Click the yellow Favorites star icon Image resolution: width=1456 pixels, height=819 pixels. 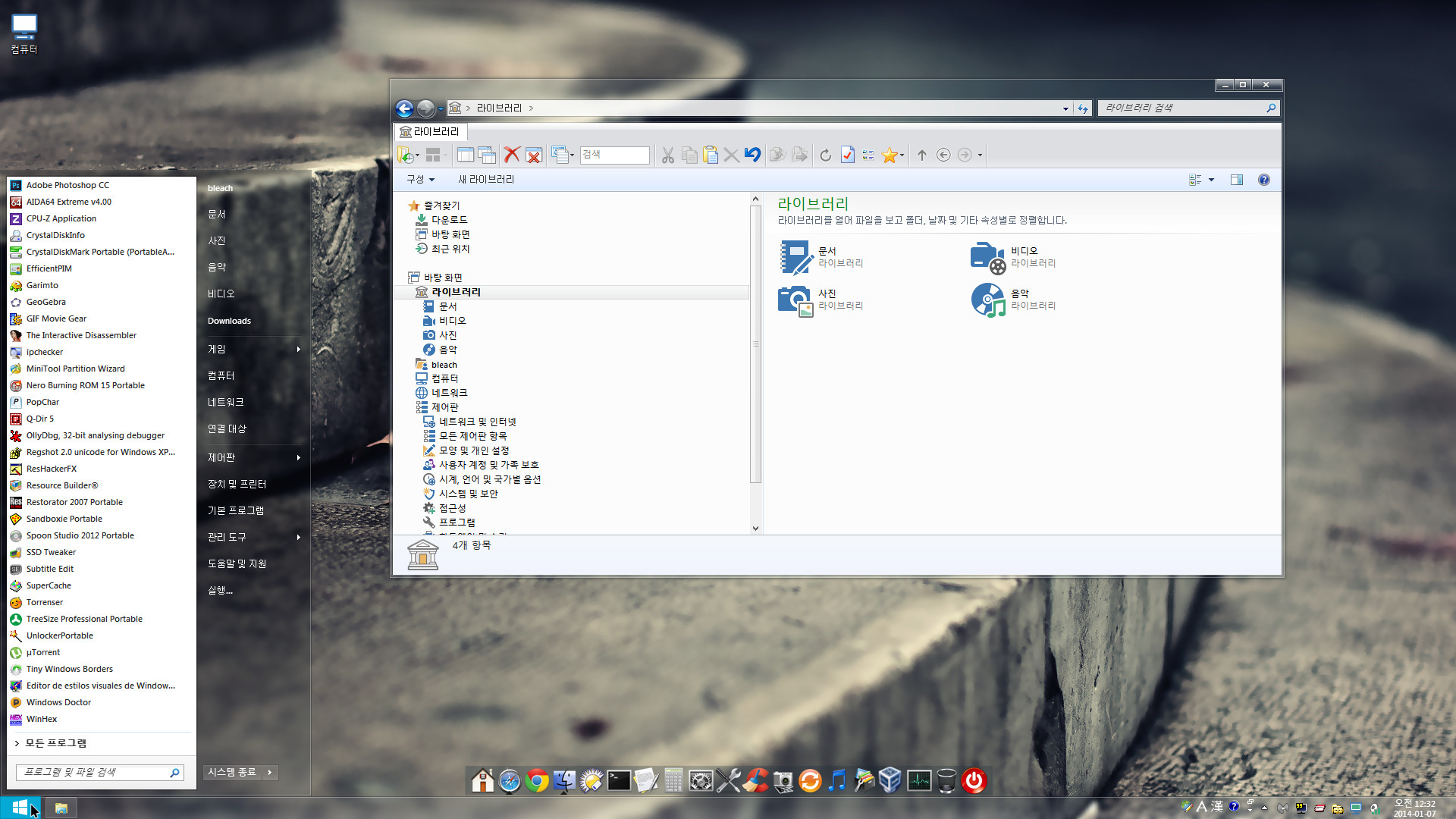[890, 155]
